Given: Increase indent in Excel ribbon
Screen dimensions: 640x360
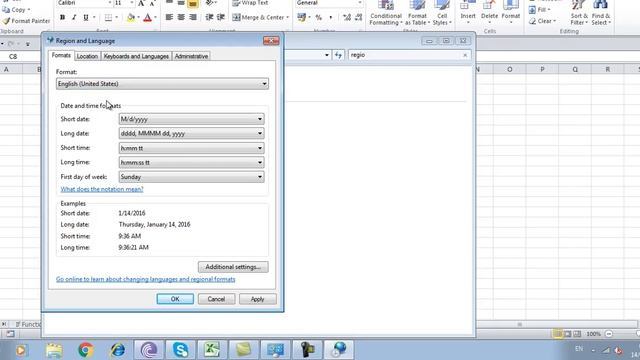Looking at the screenshot, I should tap(221, 17).
